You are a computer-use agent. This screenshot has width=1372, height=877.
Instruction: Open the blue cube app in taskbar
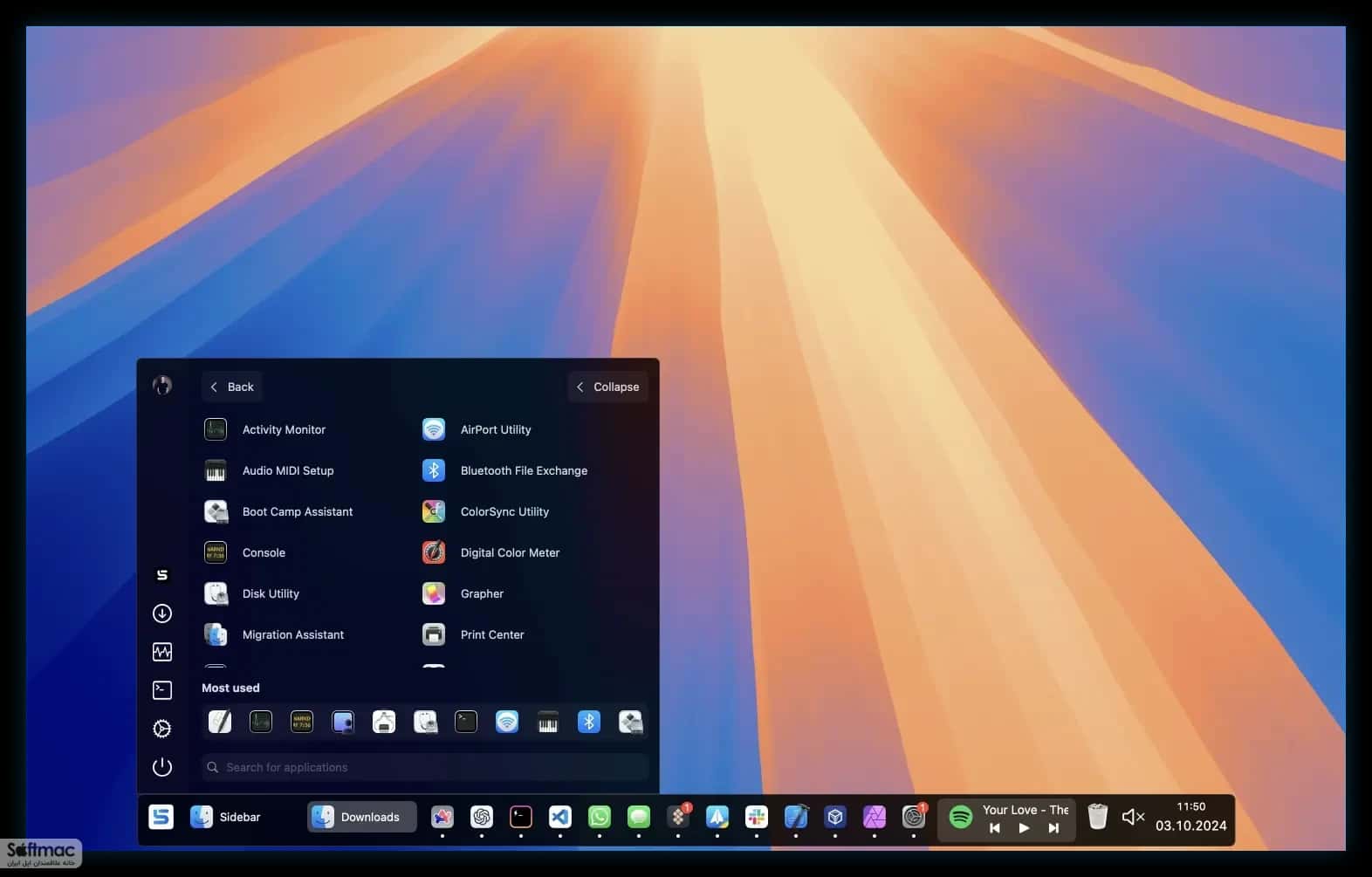tap(835, 817)
